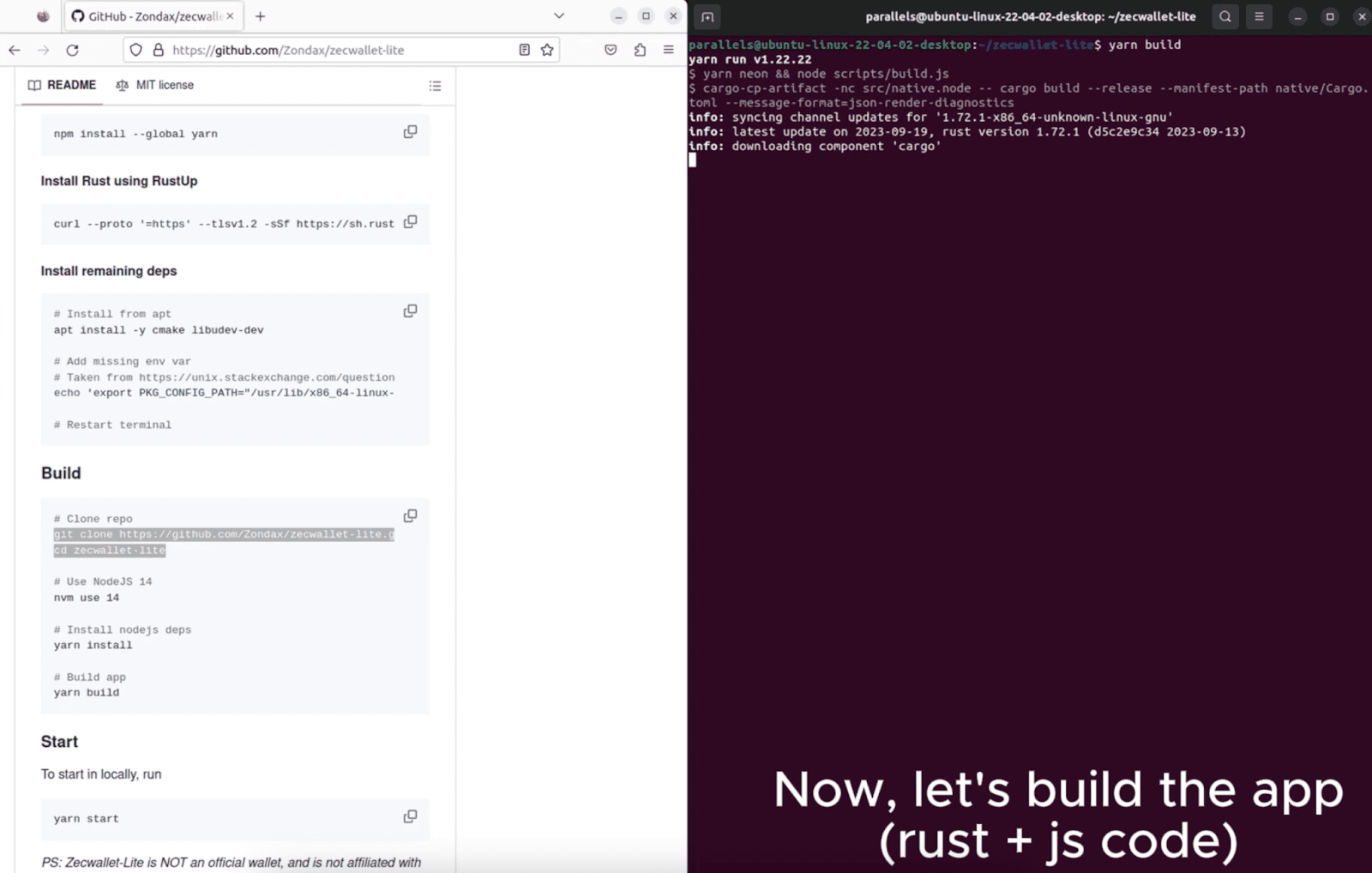This screenshot has height=873, width=1372.
Task: Click the Start heading
Action: coord(59,742)
